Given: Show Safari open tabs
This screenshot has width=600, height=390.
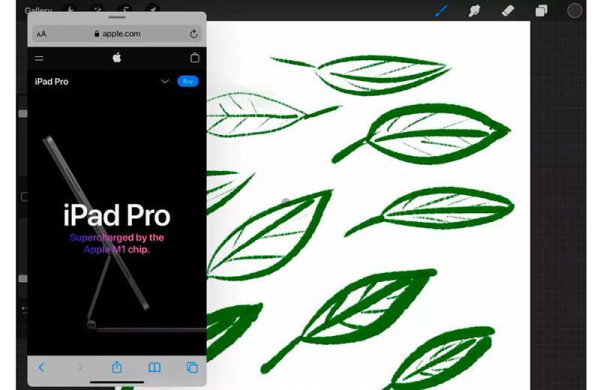Looking at the screenshot, I should 192,368.
